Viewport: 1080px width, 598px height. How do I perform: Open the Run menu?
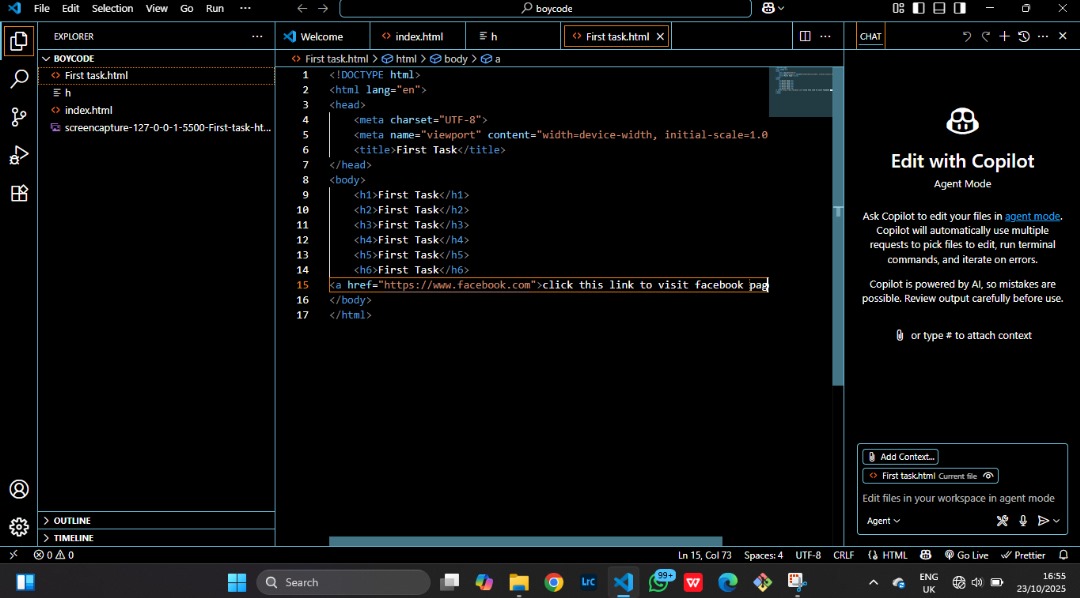click(x=214, y=8)
